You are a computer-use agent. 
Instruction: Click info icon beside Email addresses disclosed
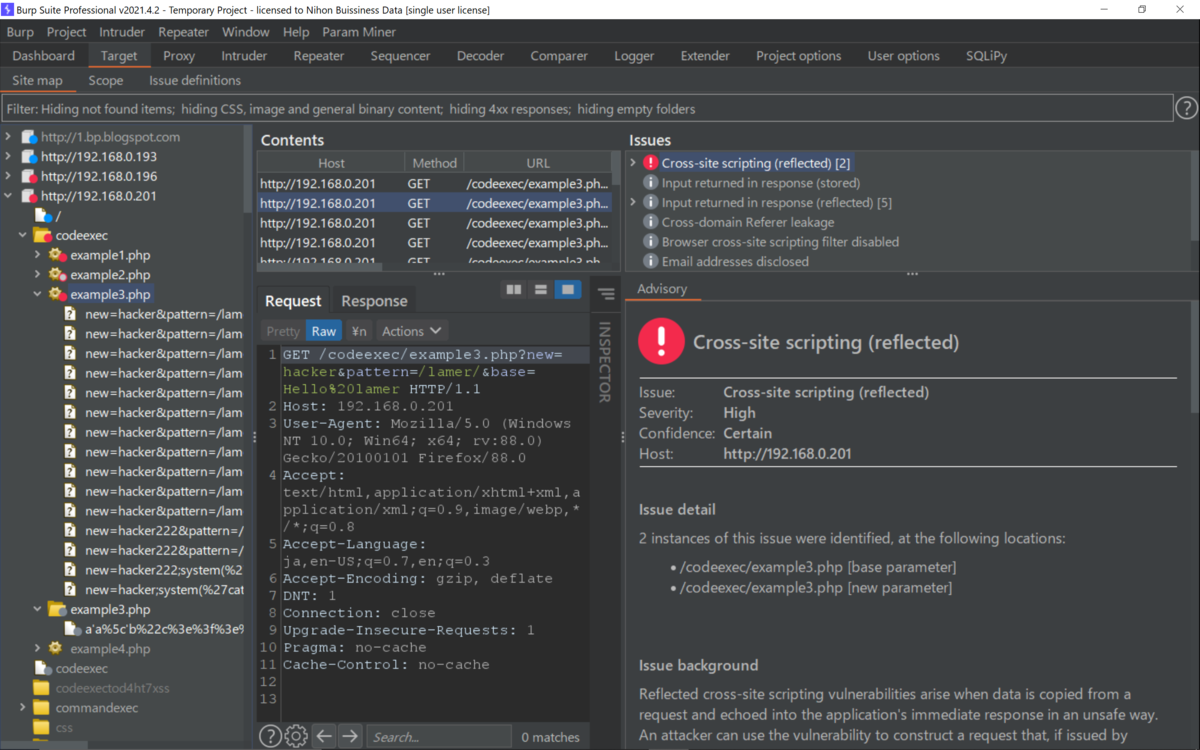click(x=651, y=262)
